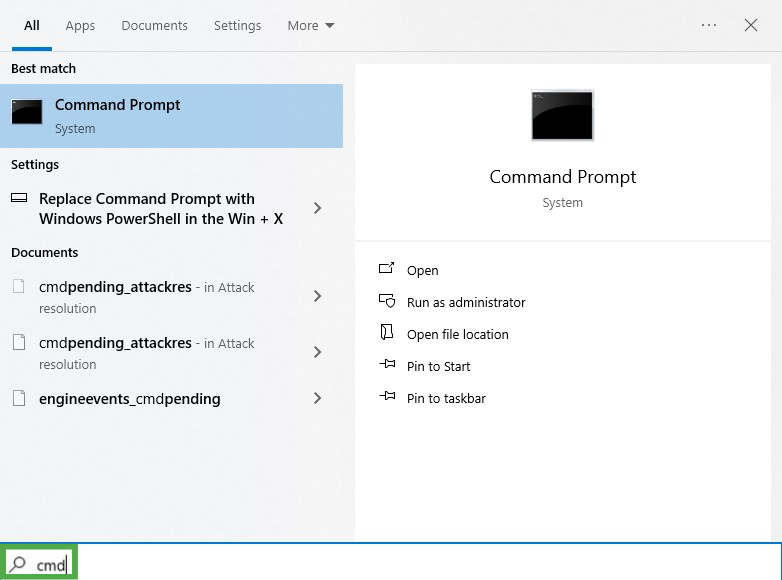Screen dimensions: 782x580
Task: Click file icon of second cmdpending_attackres
Action: 19,342
